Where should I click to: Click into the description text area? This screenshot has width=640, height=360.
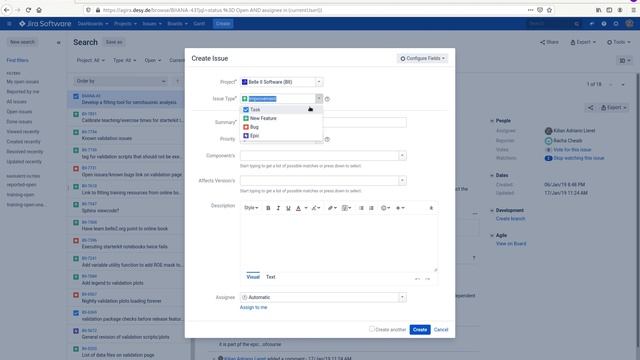tap(339, 243)
